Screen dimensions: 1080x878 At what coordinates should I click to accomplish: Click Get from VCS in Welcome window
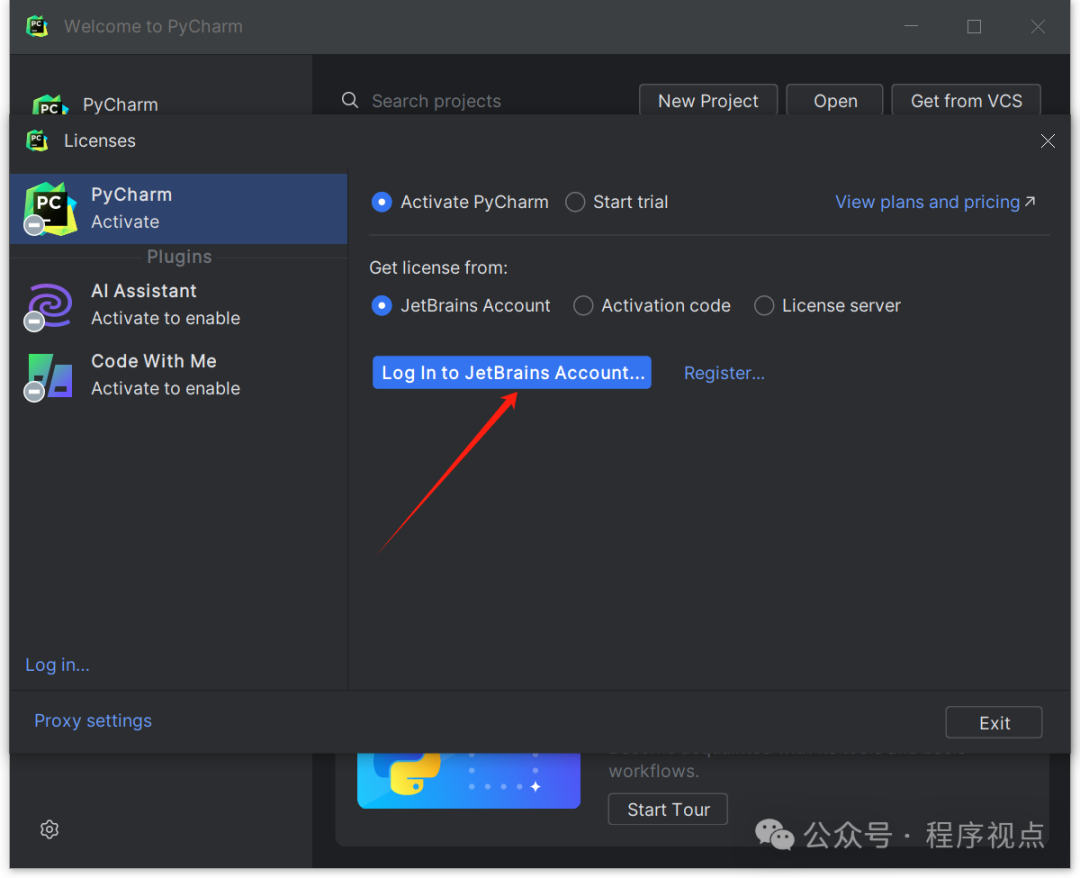(966, 101)
